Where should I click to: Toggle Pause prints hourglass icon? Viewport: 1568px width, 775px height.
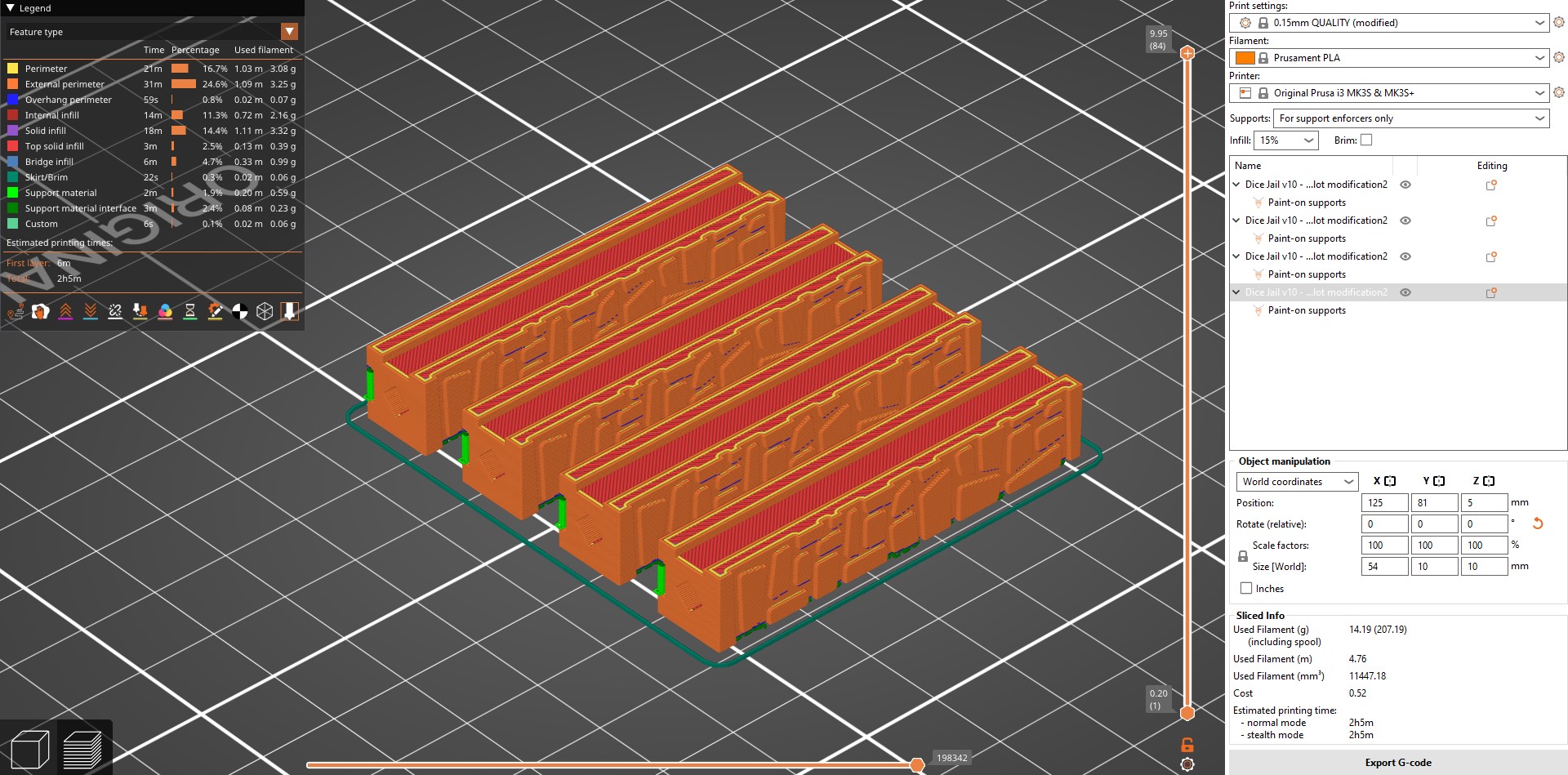pyautogui.click(x=190, y=311)
